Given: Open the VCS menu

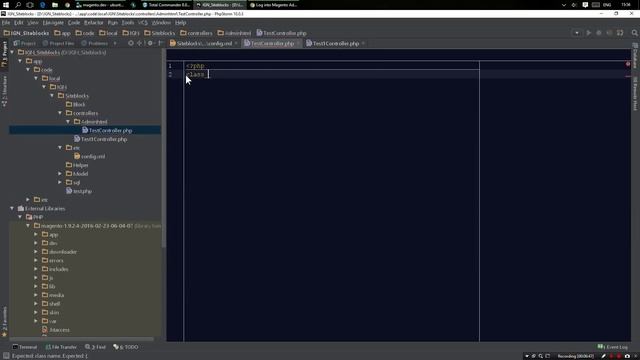Looking at the screenshot, I should tap(142, 23).
